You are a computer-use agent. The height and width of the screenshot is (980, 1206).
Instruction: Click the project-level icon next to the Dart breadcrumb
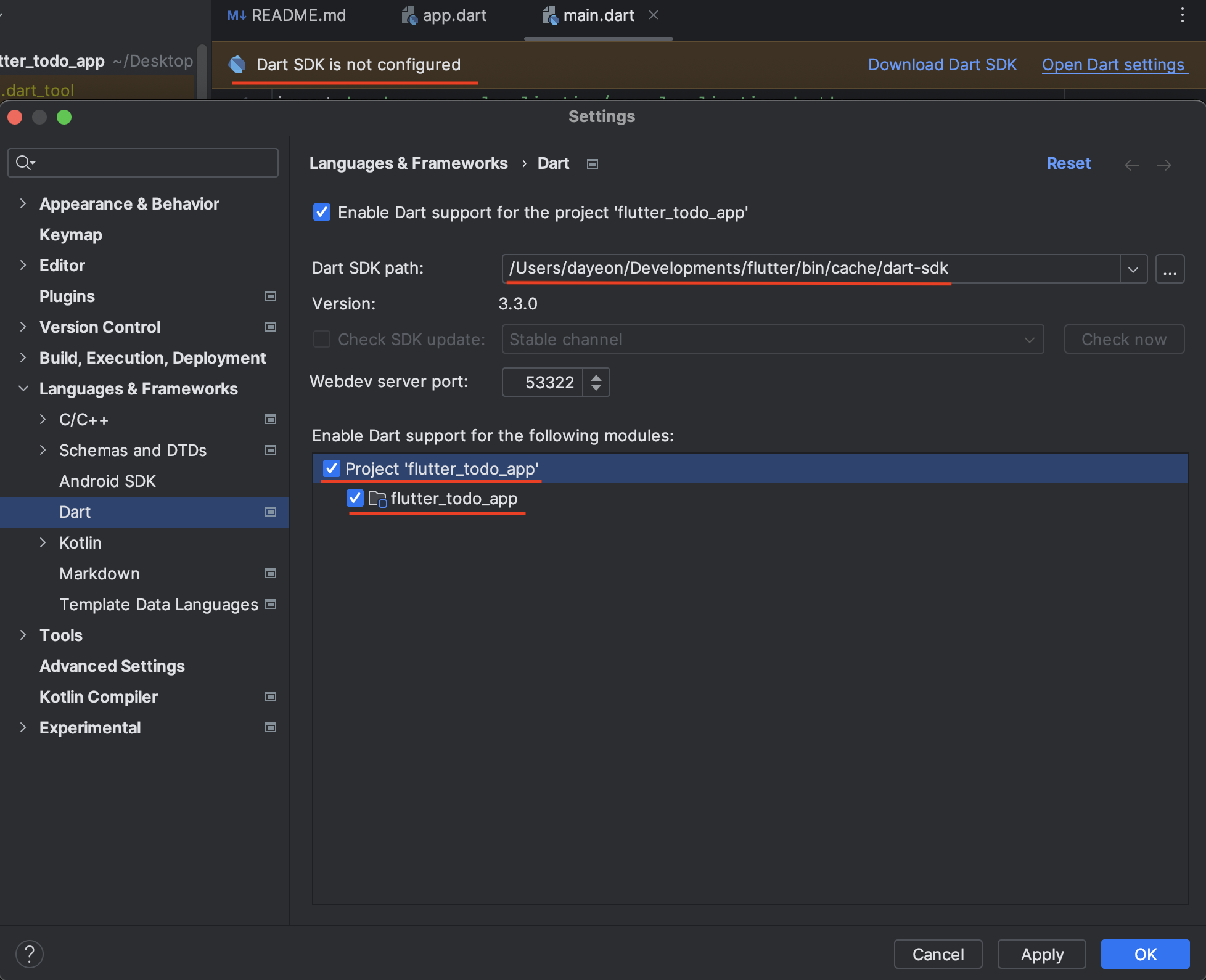[x=593, y=164]
